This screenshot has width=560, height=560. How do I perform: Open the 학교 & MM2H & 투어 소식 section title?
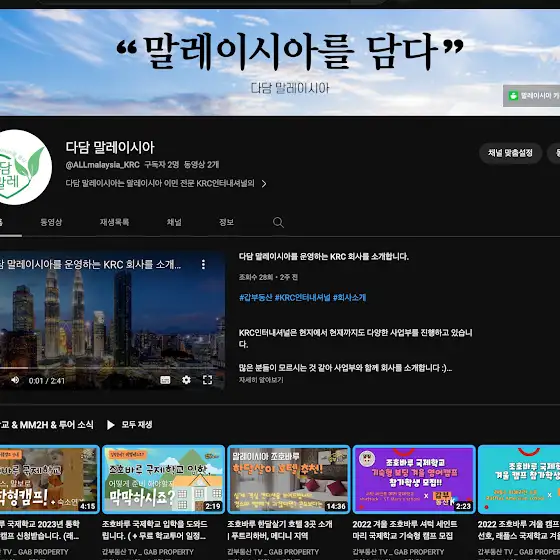click(x=47, y=425)
